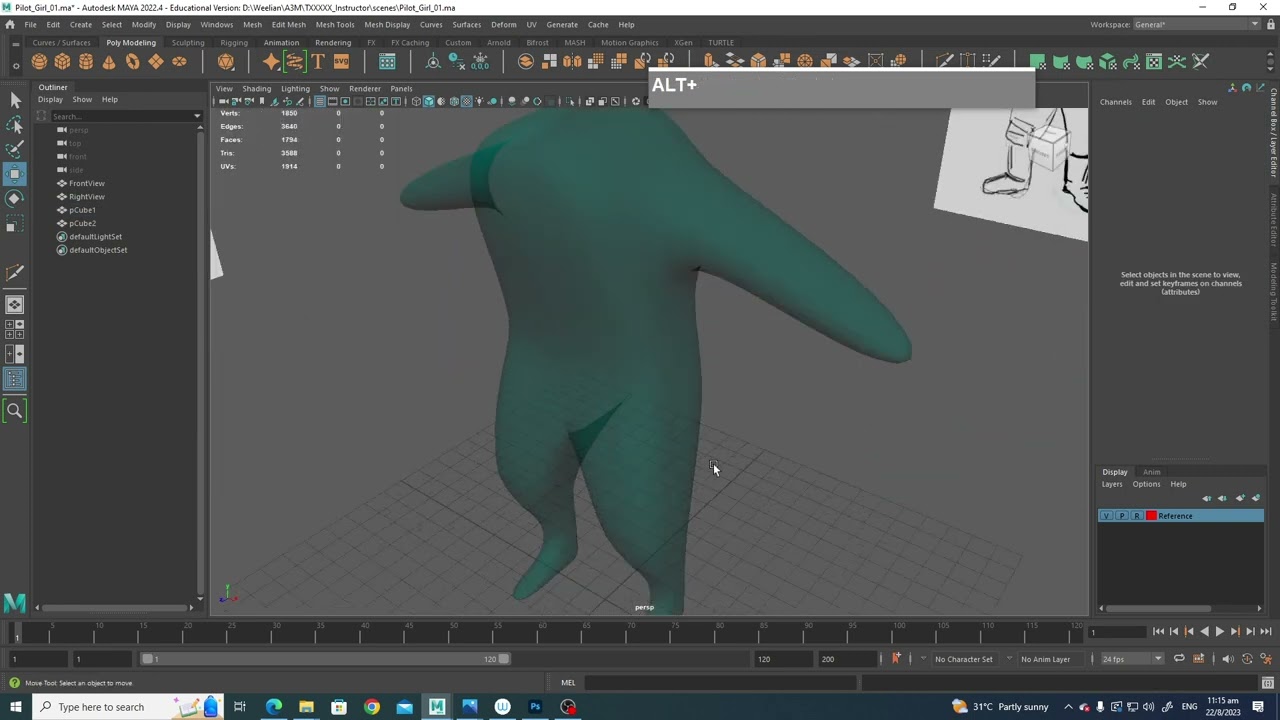
Task: Create a polygon disc from the shelf
Action: click(x=179, y=62)
